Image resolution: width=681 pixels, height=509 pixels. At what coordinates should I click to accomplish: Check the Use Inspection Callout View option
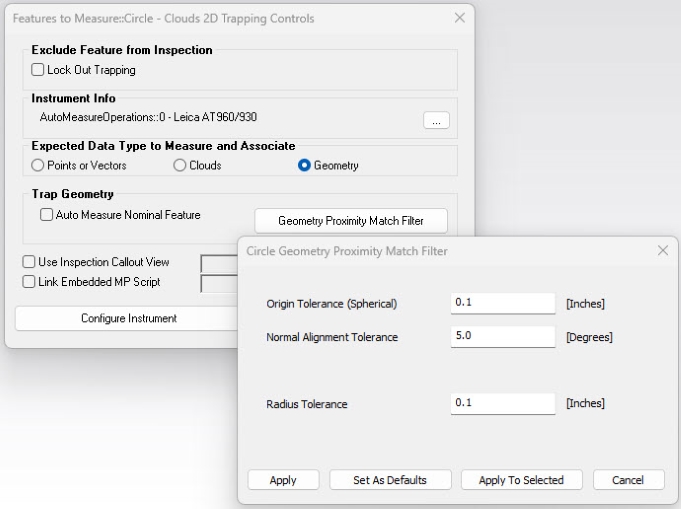click(x=29, y=262)
